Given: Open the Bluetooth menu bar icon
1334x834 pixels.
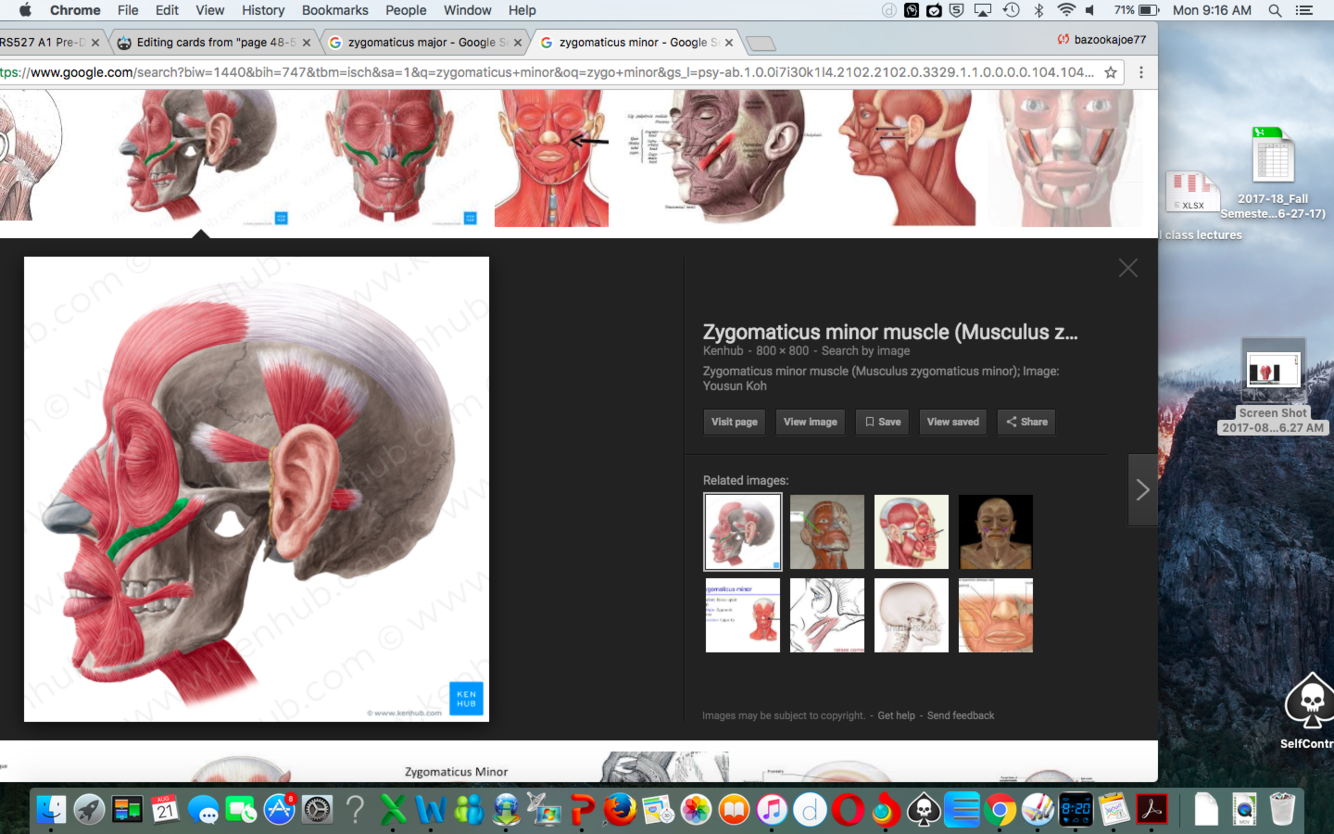Looking at the screenshot, I should coord(1039,10).
